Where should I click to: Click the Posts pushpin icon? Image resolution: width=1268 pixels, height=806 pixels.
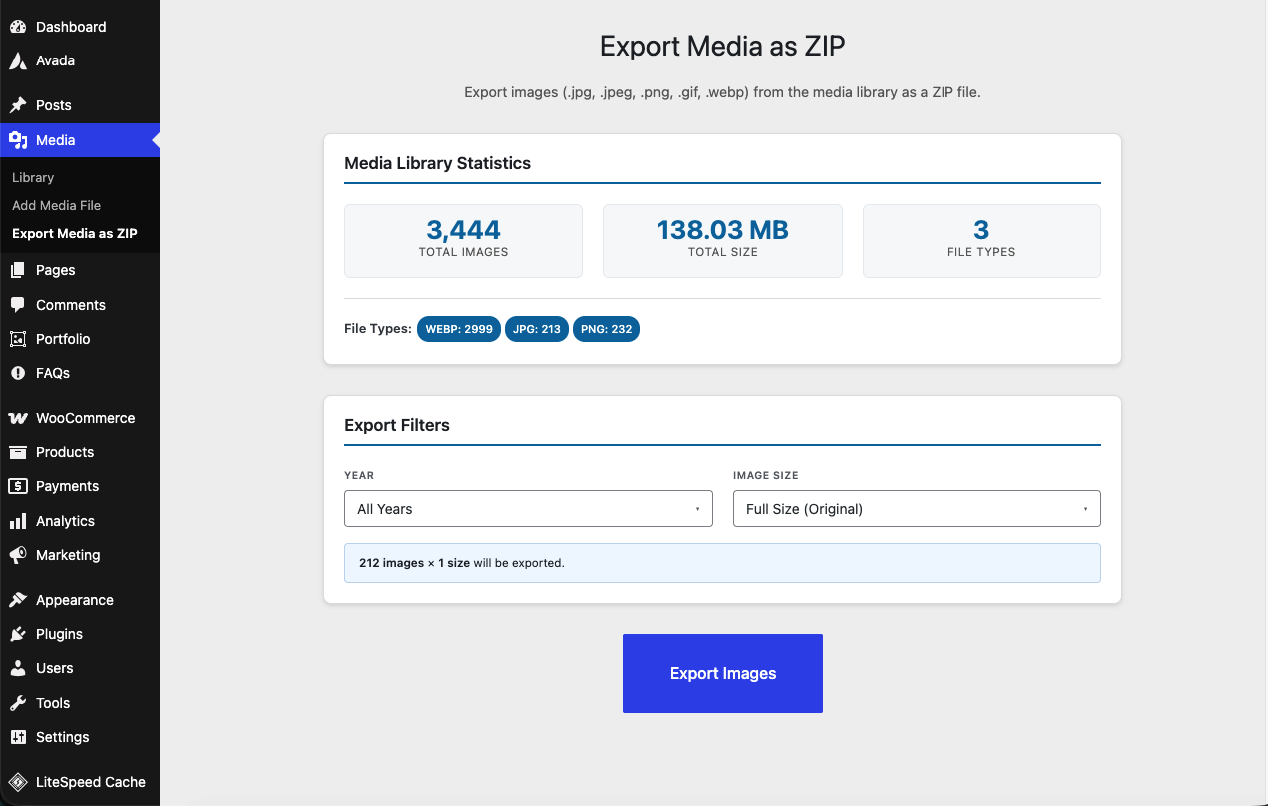coord(18,105)
